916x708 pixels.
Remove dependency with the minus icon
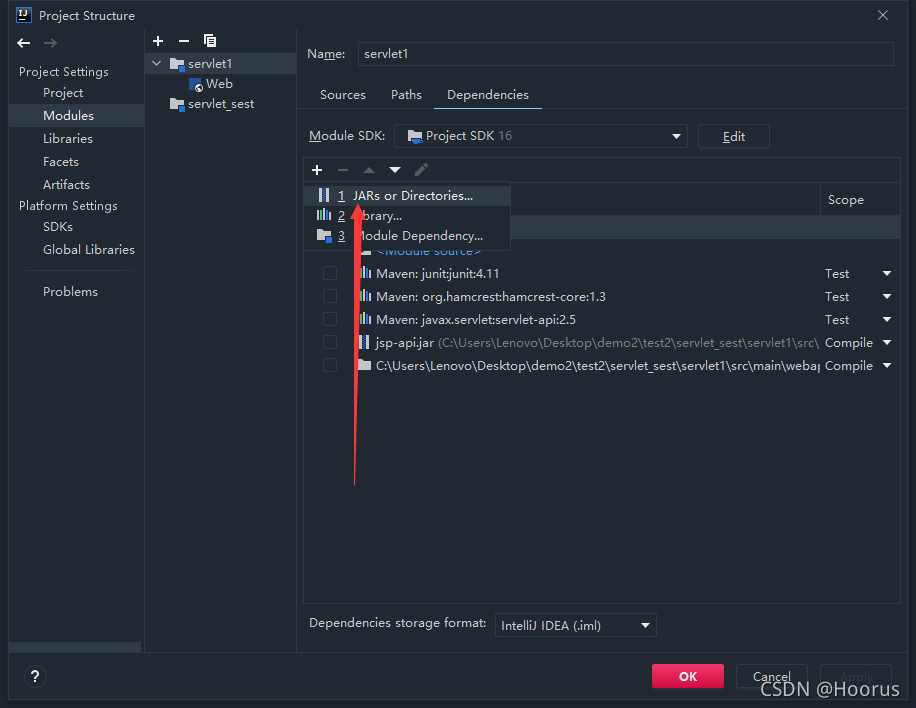(343, 170)
